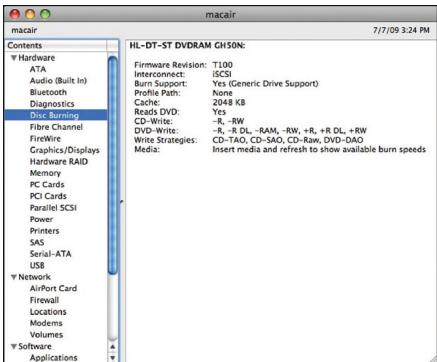Click the sidebar blue scrollbar thumb
437x362 pixels.
(113, 165)
